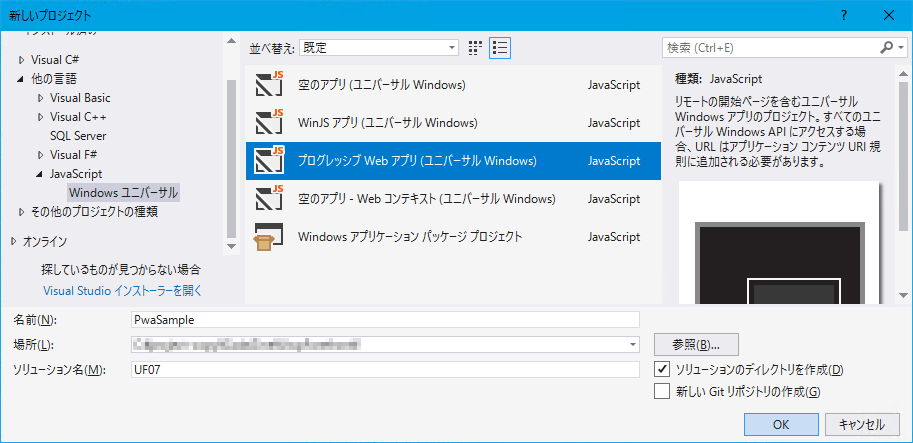The image size is (913, 443).
Task: Click the template preview thumbnail image
Action: tap(780, 242)
